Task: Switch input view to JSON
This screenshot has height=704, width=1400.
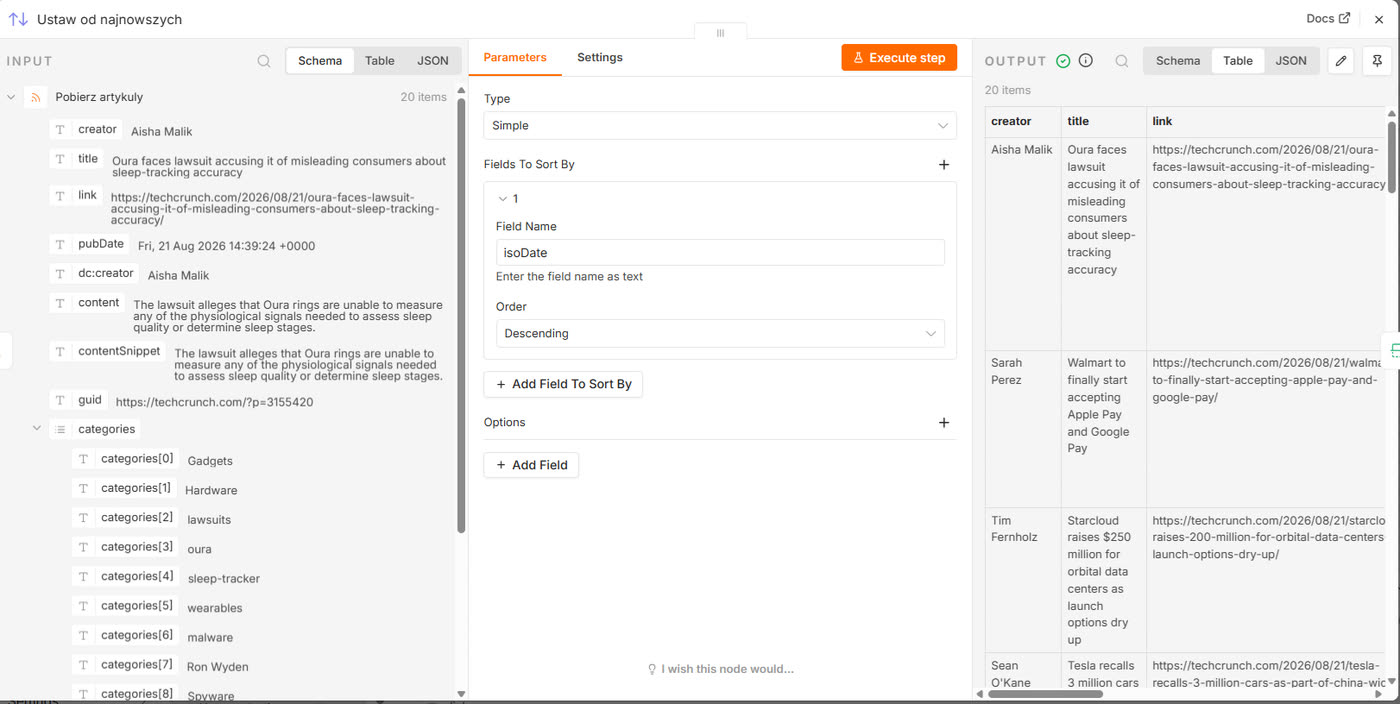Action: tap(433, 61)
